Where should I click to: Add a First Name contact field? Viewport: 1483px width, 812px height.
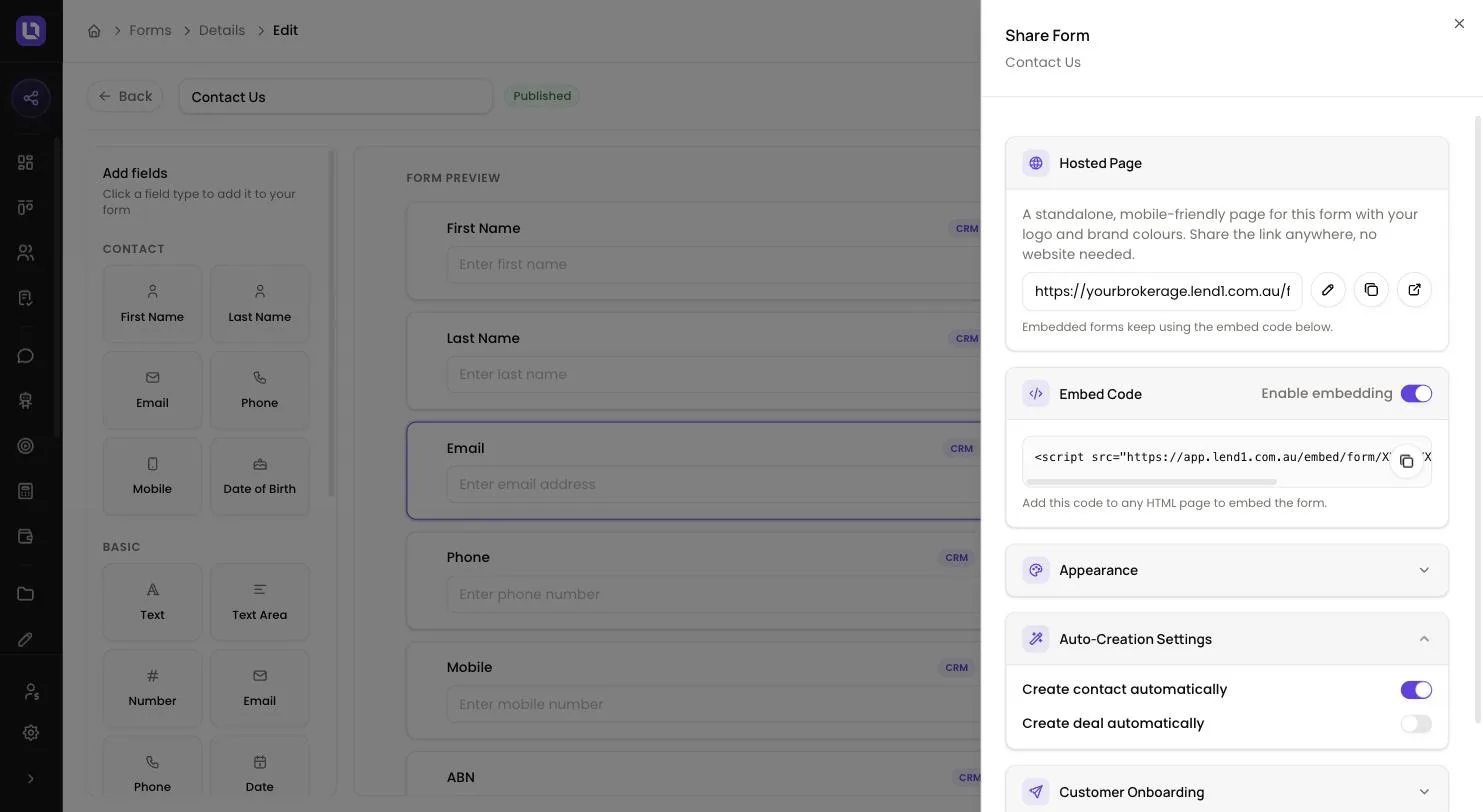pos(152,304)
